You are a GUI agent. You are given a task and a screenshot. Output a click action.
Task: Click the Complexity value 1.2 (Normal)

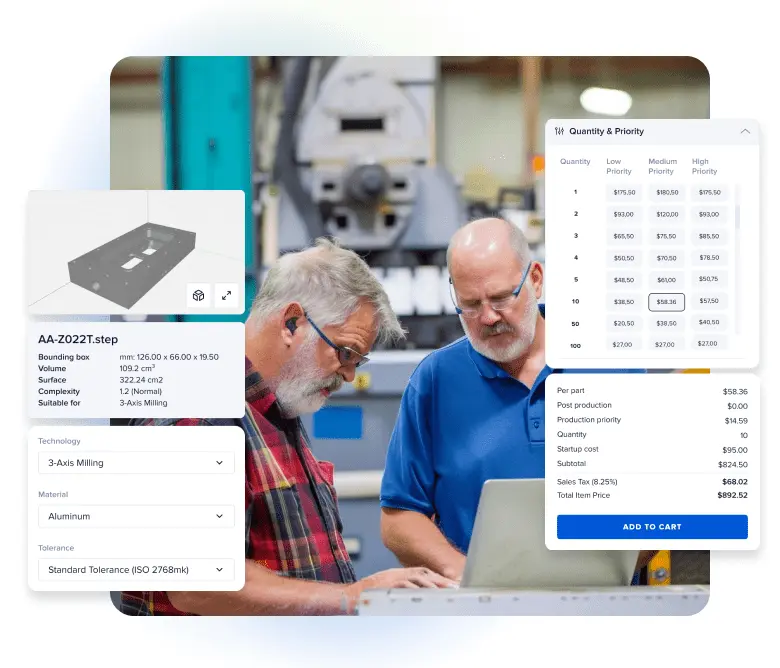(141, 391)
